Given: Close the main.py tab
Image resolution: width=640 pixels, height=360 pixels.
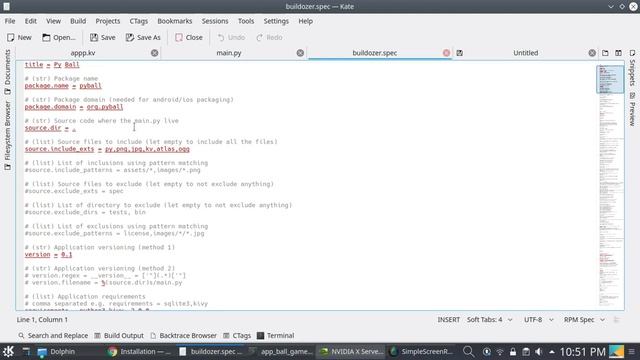Looking at the screenshot, I should [300, 53].
